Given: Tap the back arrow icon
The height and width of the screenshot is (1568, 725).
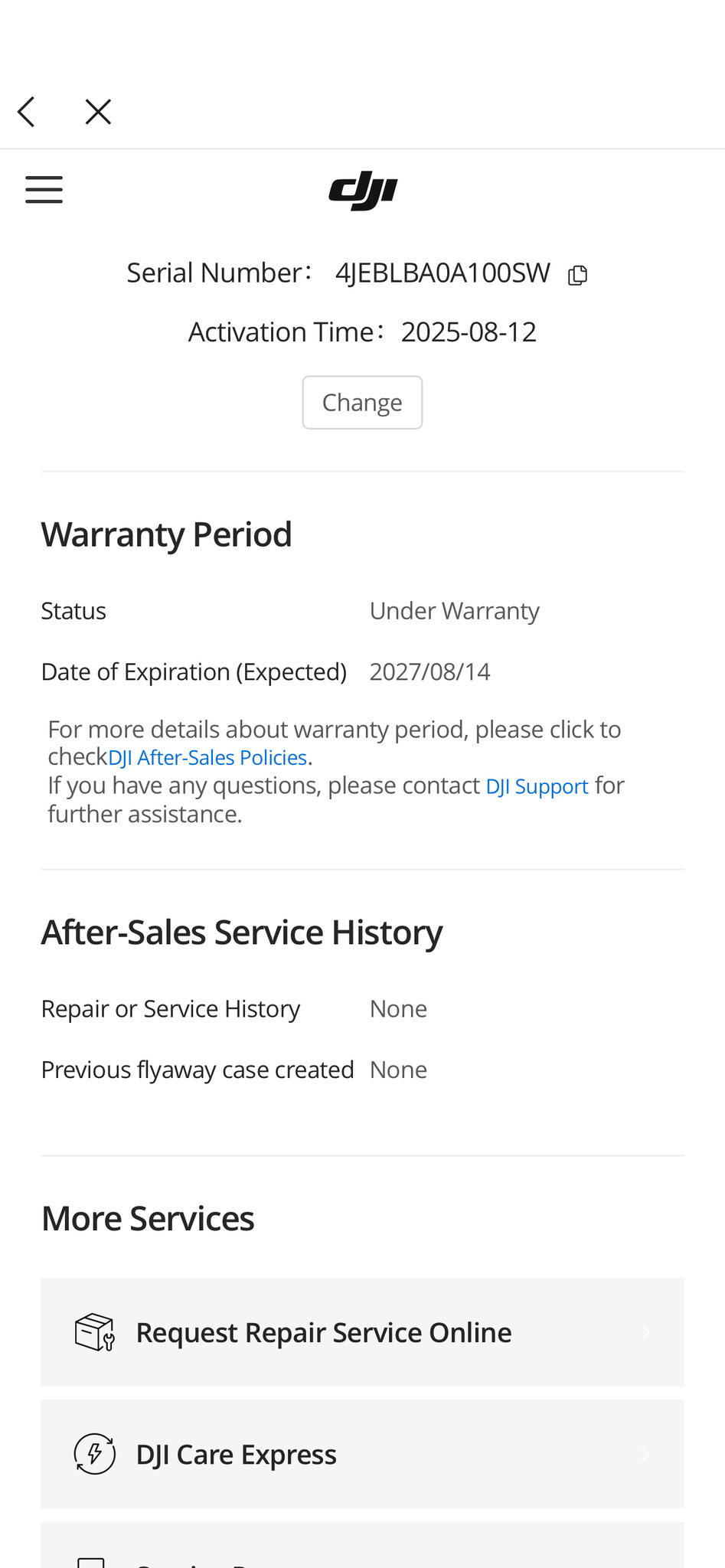Looking at the screenshot, I should pos(27,112).
